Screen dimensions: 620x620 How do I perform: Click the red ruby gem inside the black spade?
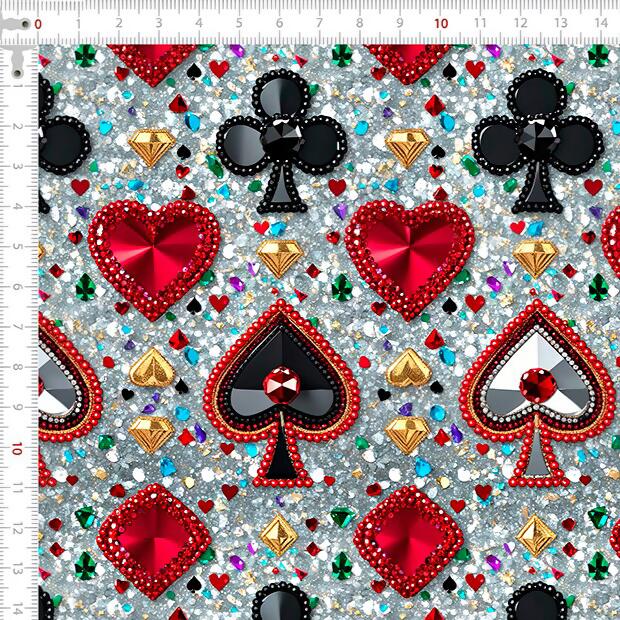coord(281,383)
